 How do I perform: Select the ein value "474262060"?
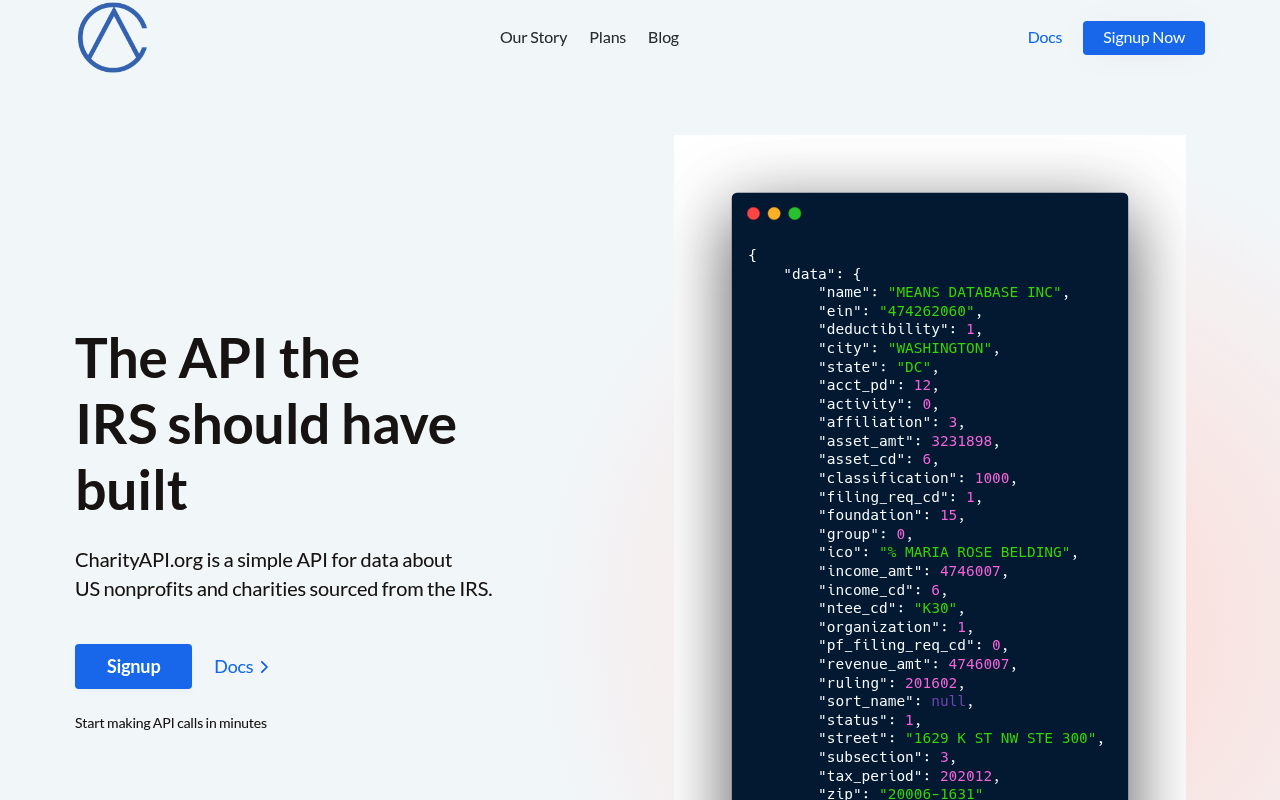click(x=927, y=311)
